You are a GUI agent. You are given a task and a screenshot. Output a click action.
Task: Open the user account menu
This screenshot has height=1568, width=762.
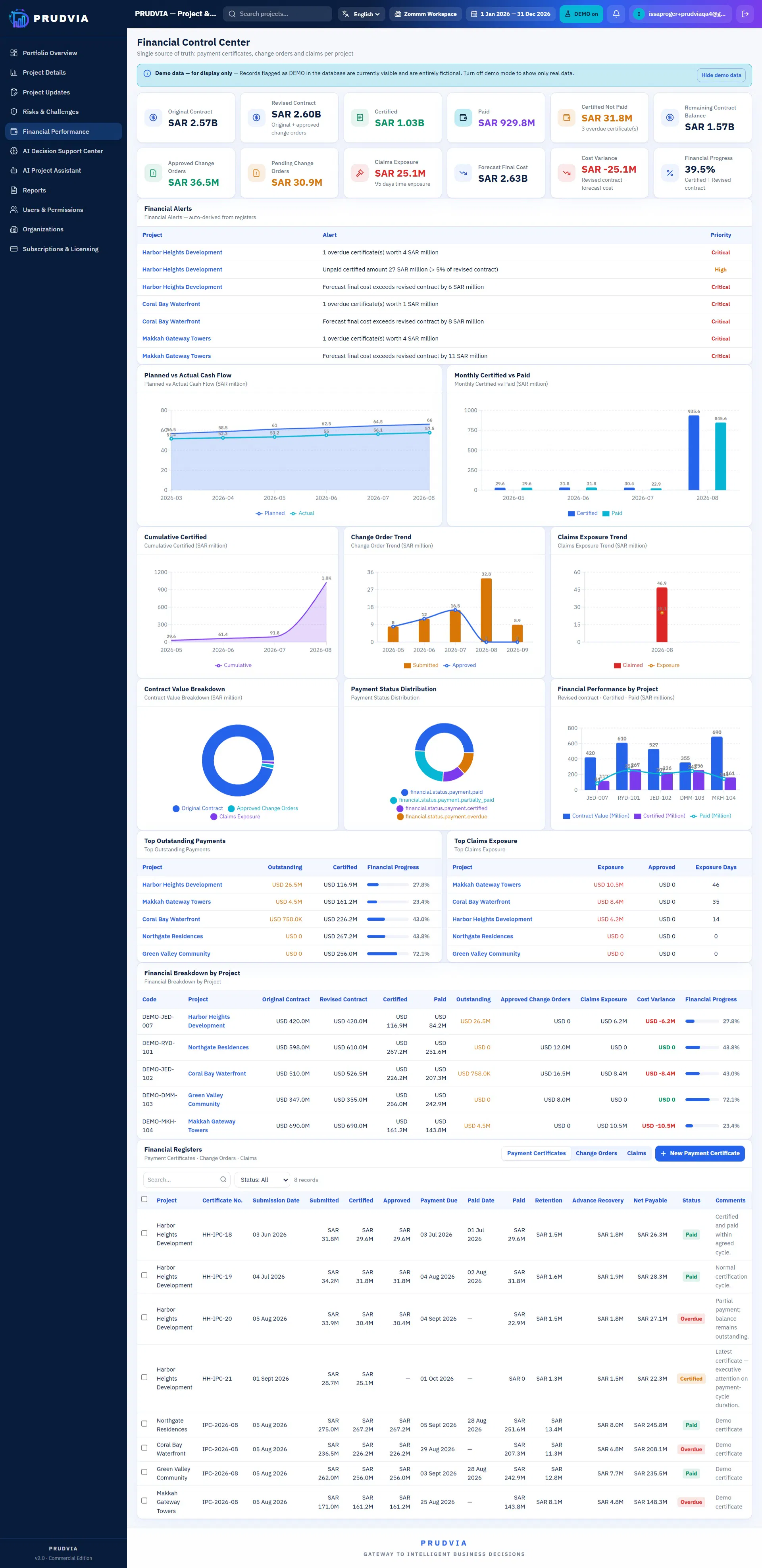(x=681, y=13)
